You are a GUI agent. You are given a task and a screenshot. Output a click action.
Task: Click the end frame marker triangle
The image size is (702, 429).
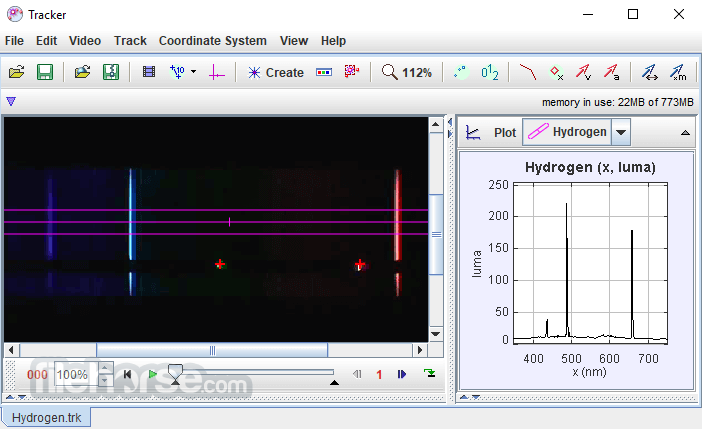click(334, 382)
